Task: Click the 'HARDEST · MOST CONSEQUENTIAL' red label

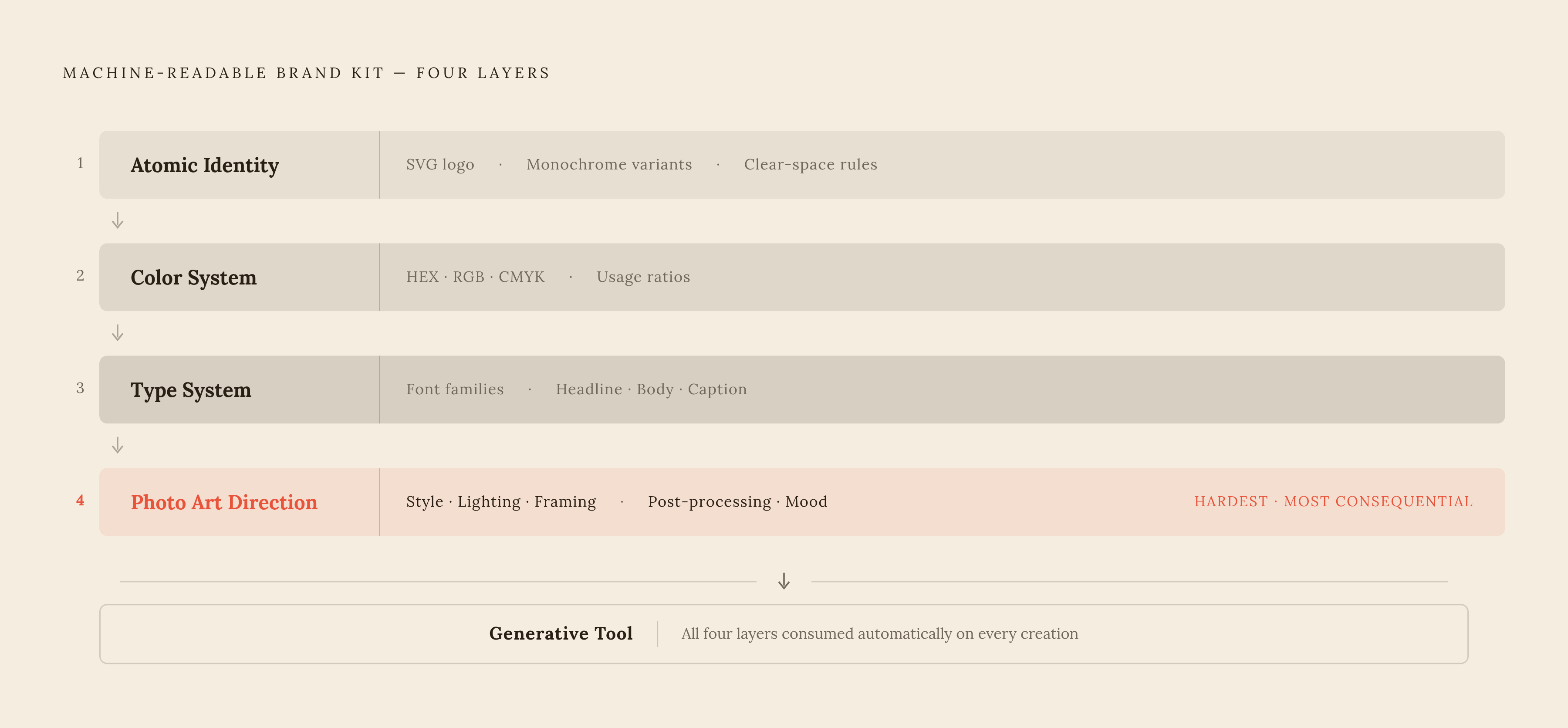Action: pos(1333,501)
